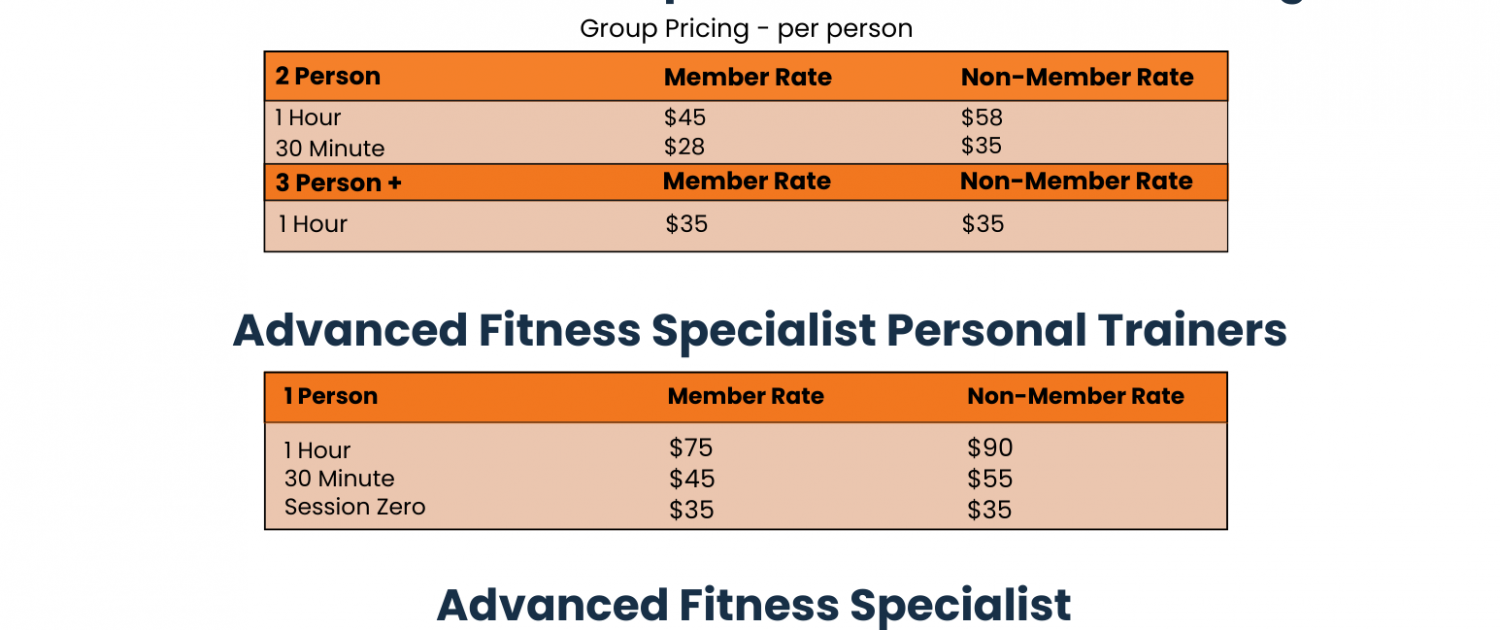Click the "3 Person +" header

338,184
